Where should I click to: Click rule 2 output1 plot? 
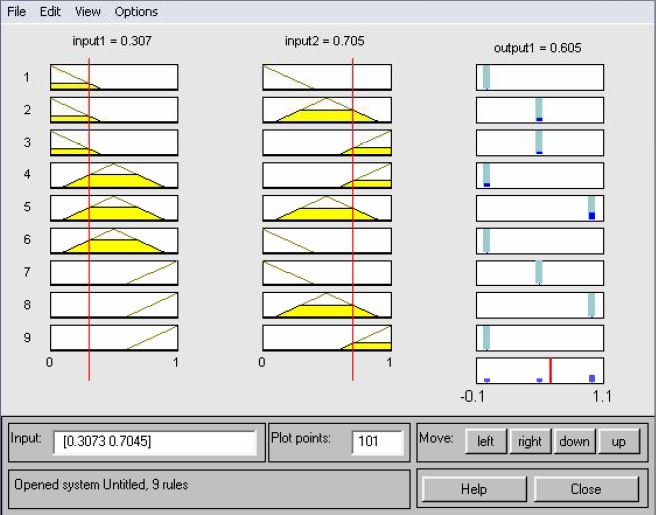point(540,110)
